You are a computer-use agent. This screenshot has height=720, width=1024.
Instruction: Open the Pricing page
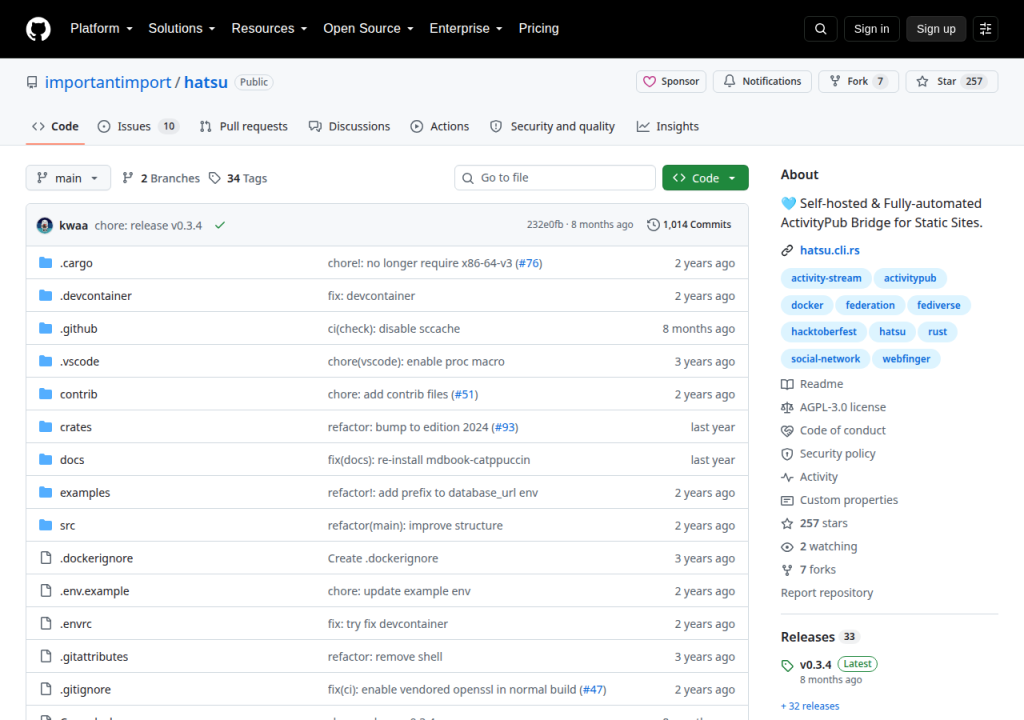[539, 29]
